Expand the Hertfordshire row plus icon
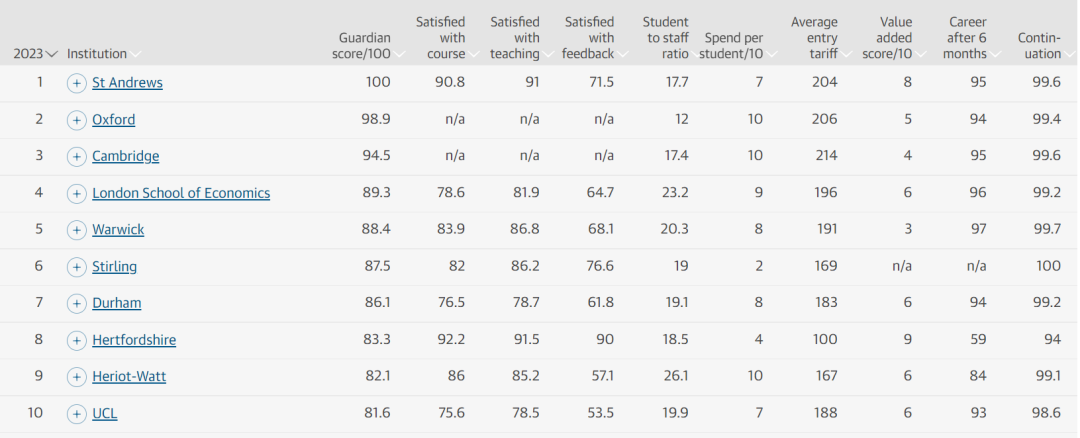Screen dimensions: 1080x438 77,340
